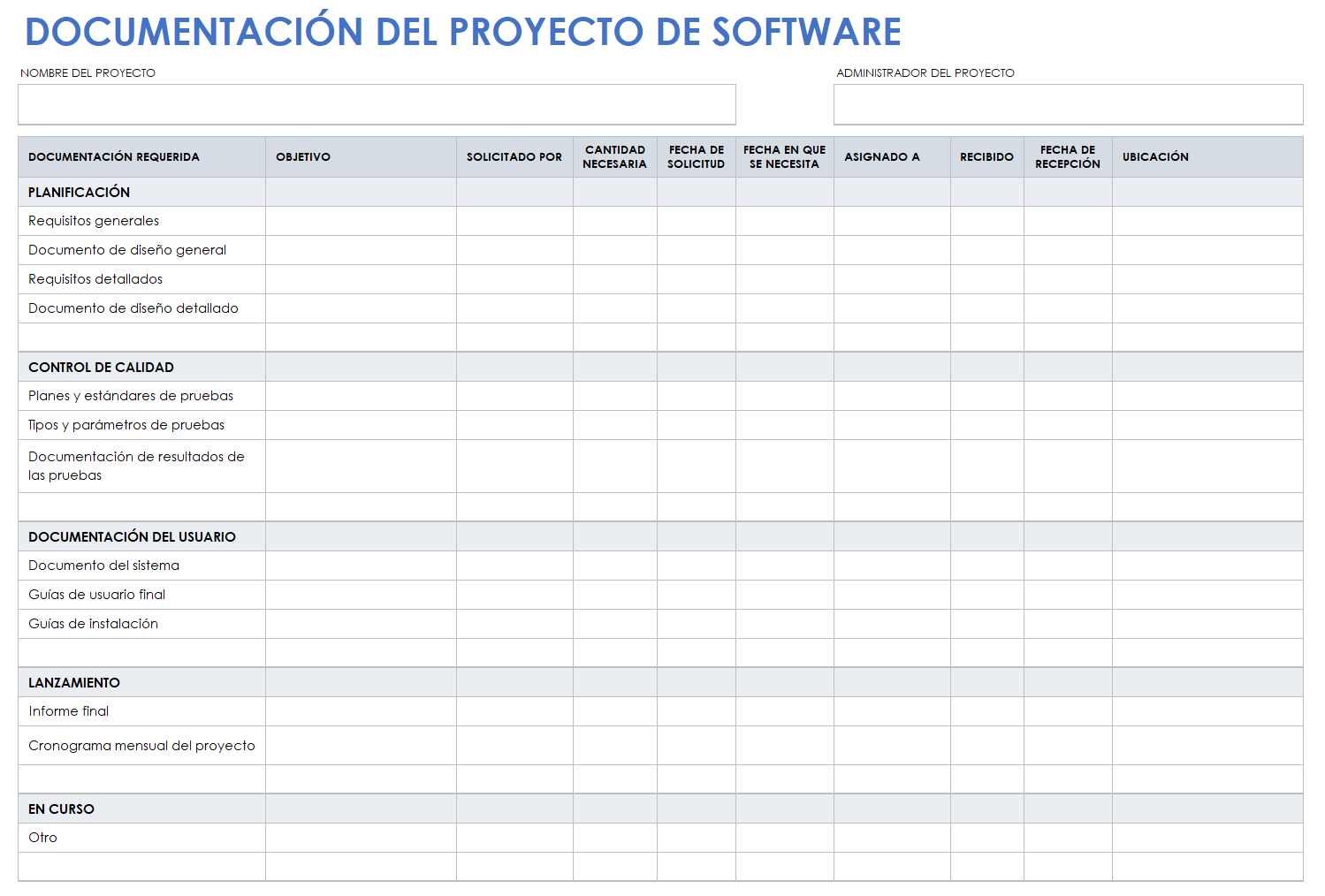Select the Requisitos detallados cell
The image size is (1325, 896).
tap(141, 279)
